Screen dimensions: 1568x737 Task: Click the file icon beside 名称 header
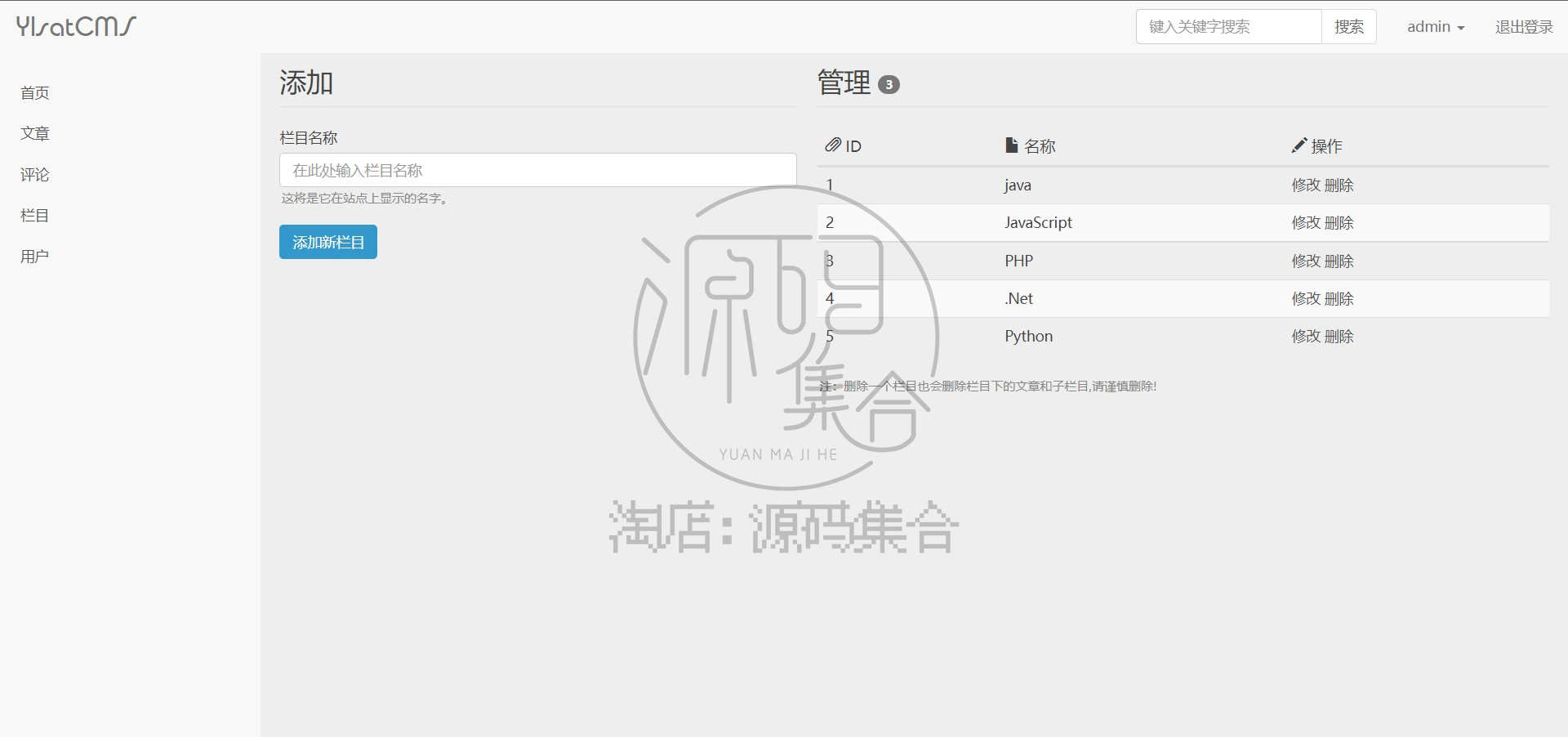click(x=1011, y=145)
